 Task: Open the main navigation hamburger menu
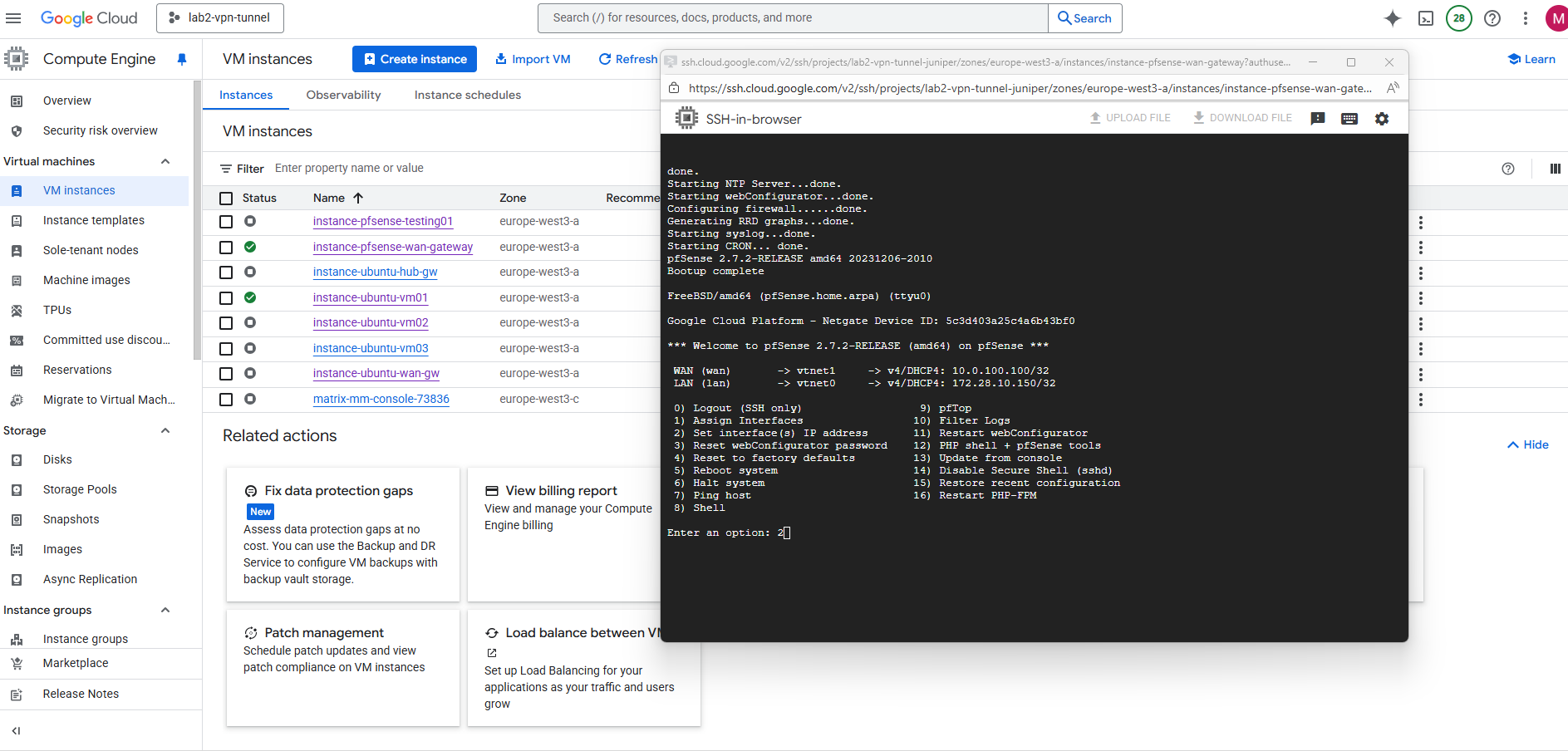point(14,18)
